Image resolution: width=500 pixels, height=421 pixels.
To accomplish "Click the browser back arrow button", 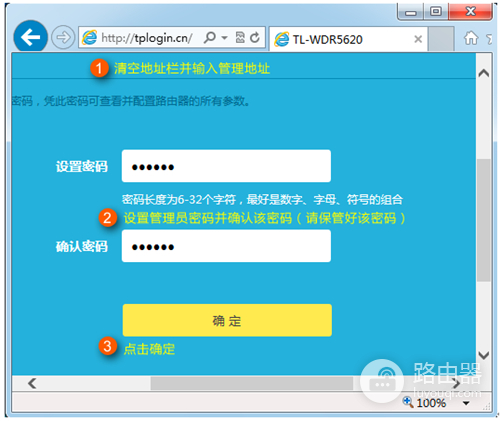I will (30, 37).
